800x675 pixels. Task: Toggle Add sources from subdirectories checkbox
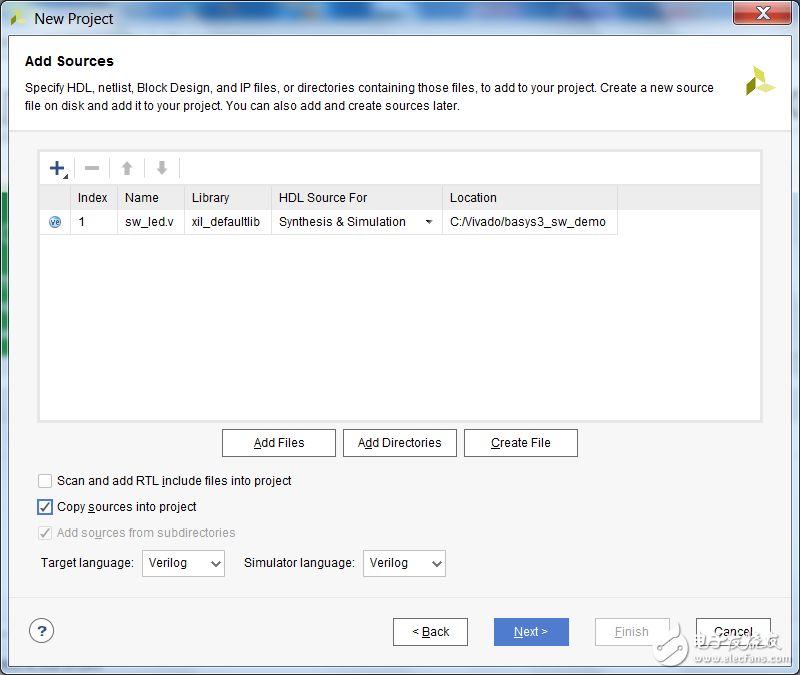coord(45,533)
